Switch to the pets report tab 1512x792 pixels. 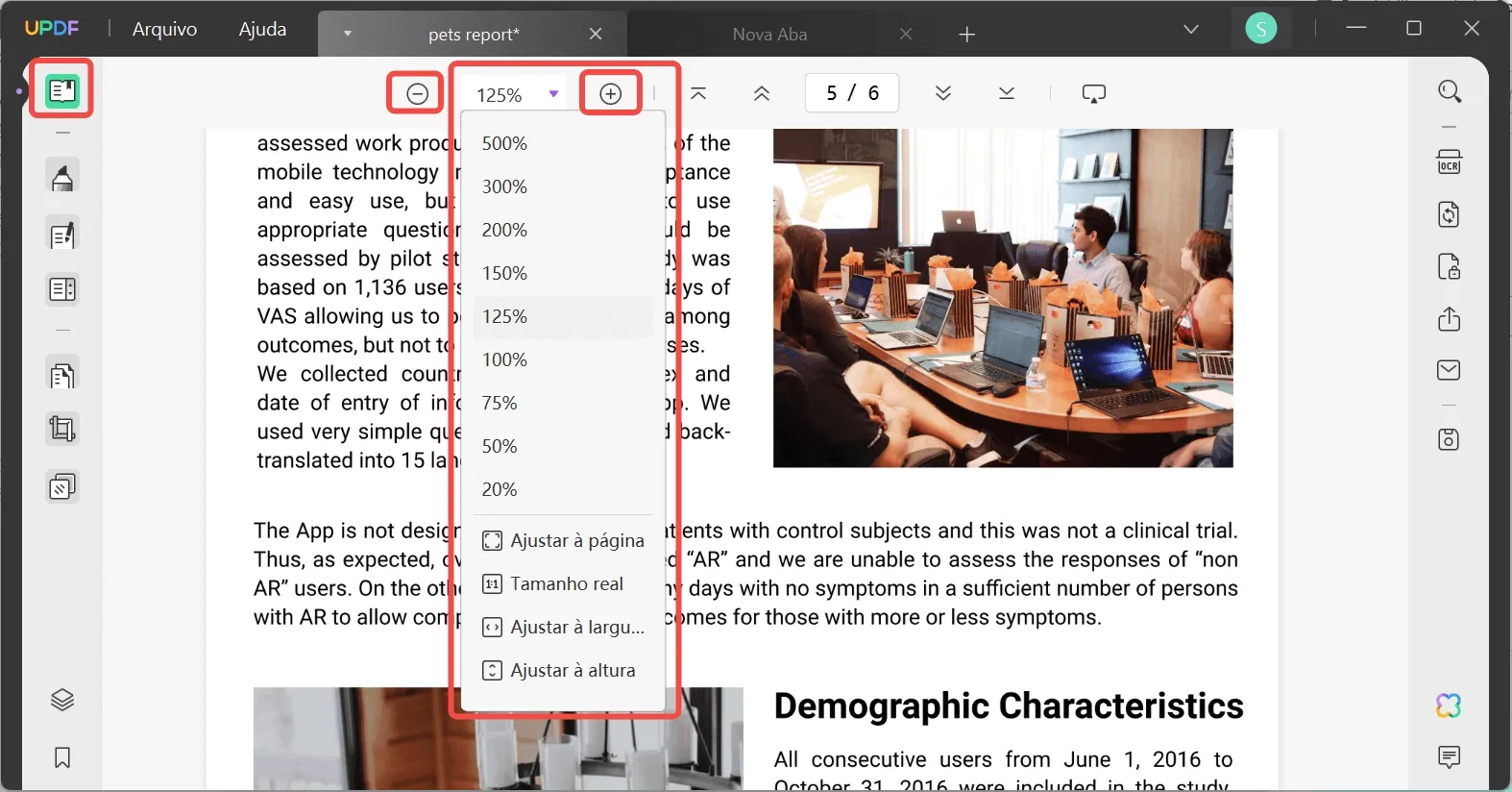[x=474, y=35]
